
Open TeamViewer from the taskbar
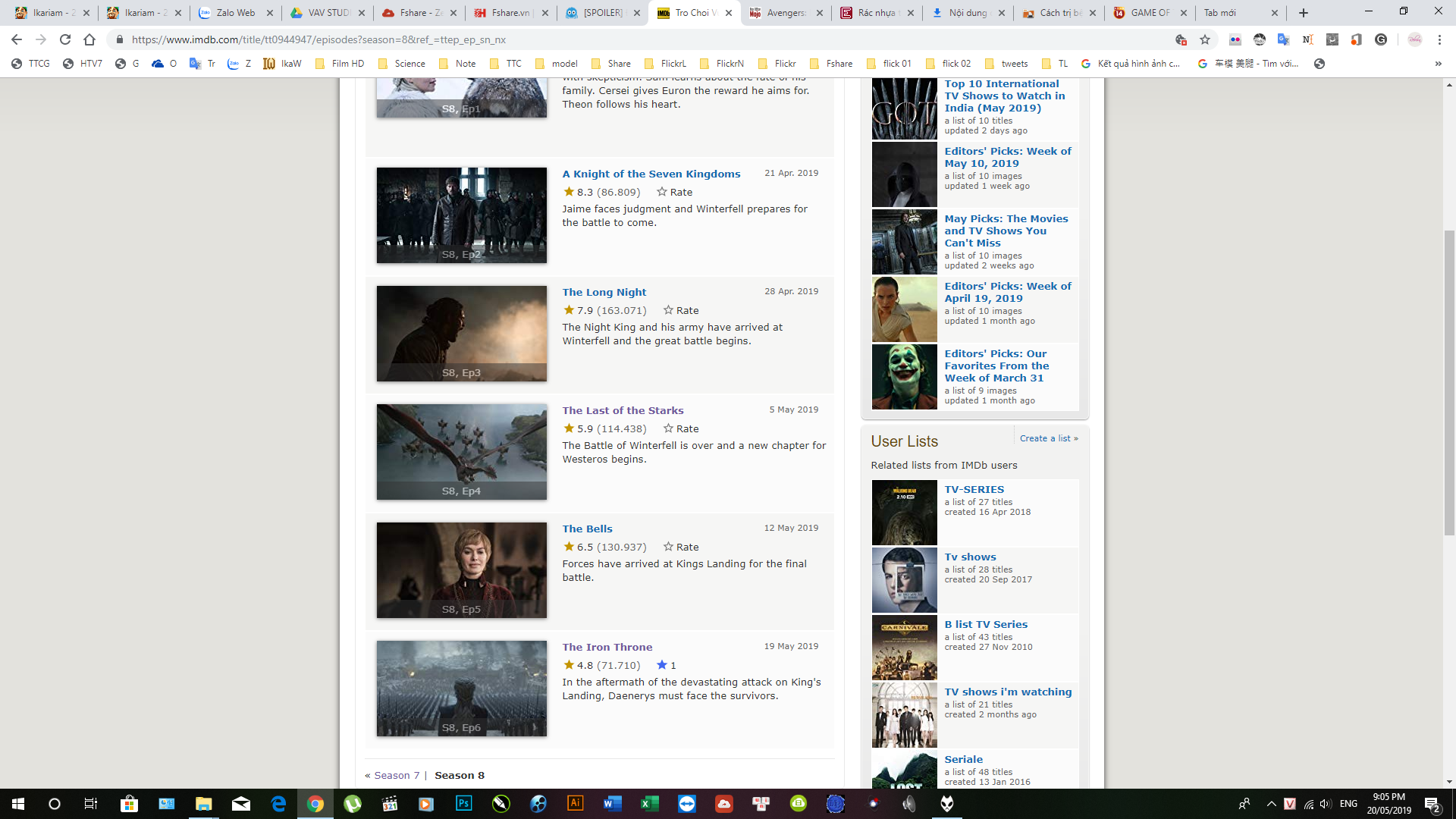686,804
